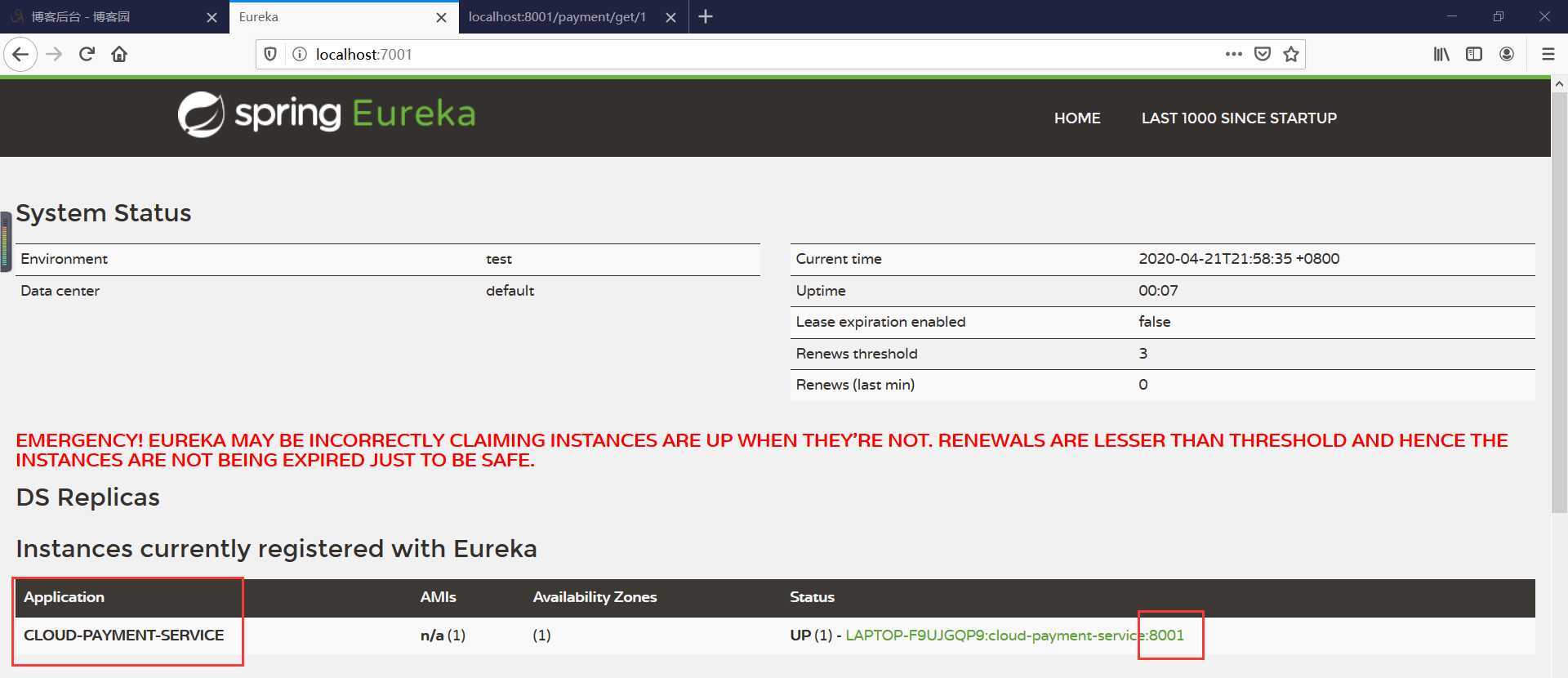The image size is (1568, 678).
Task: Open the Firefox account icon
Action: click(1507, 54)
